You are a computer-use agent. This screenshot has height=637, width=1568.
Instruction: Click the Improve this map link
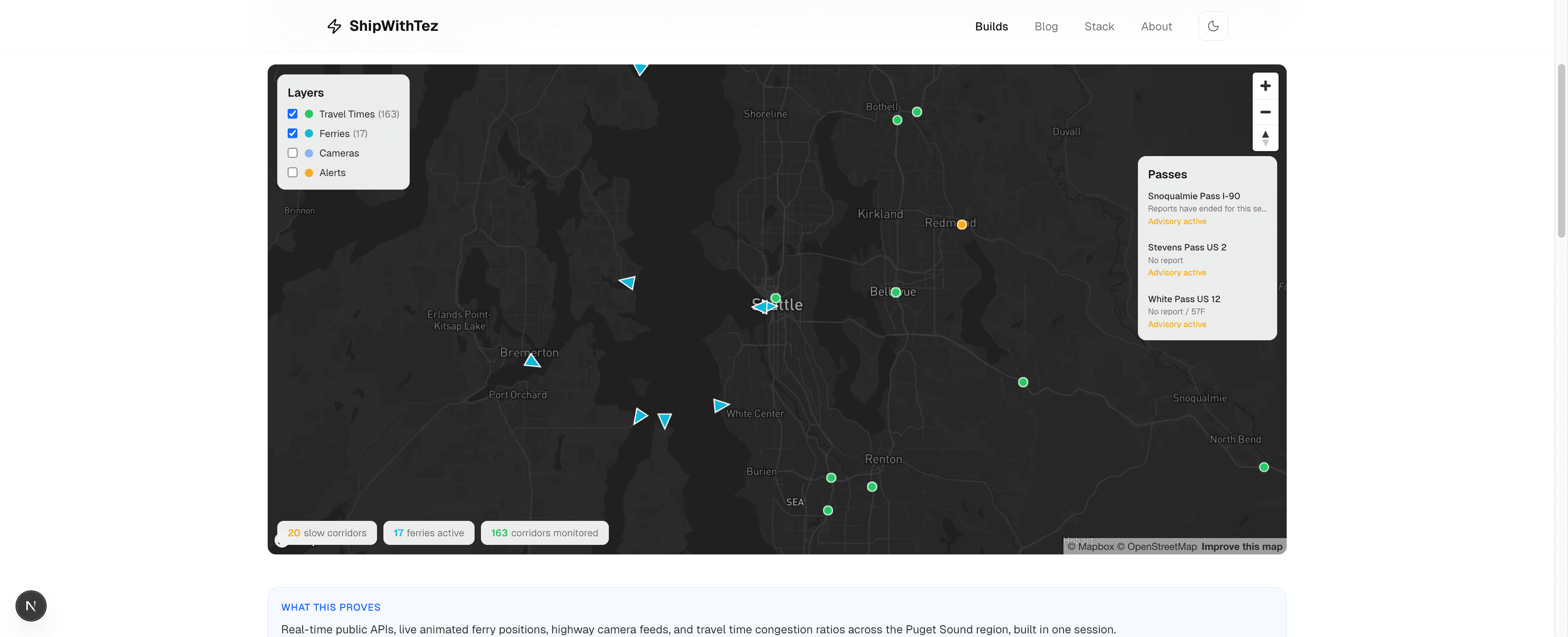tap(1242, 546)
